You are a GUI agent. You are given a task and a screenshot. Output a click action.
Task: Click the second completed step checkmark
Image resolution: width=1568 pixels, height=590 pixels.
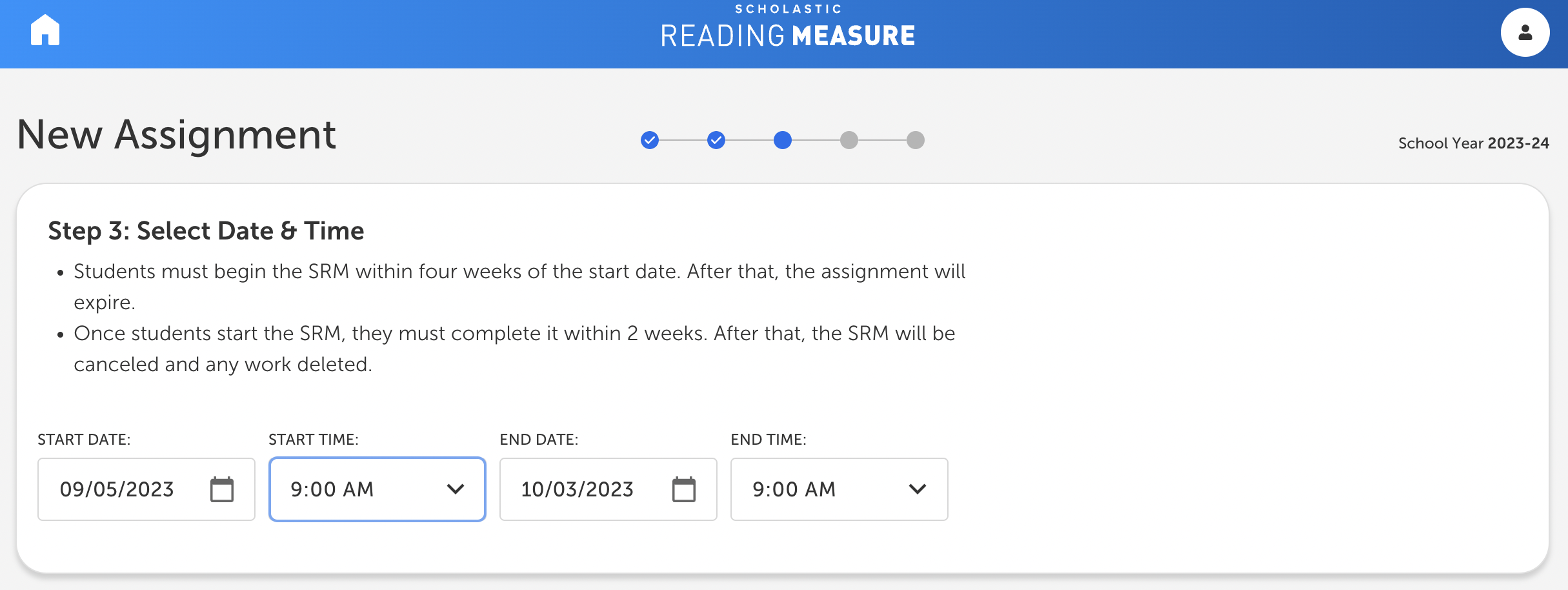click(716, 140)
